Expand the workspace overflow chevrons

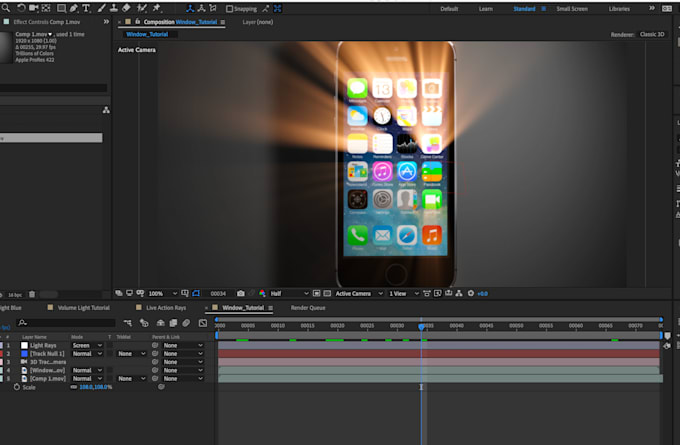pos(652,8)
